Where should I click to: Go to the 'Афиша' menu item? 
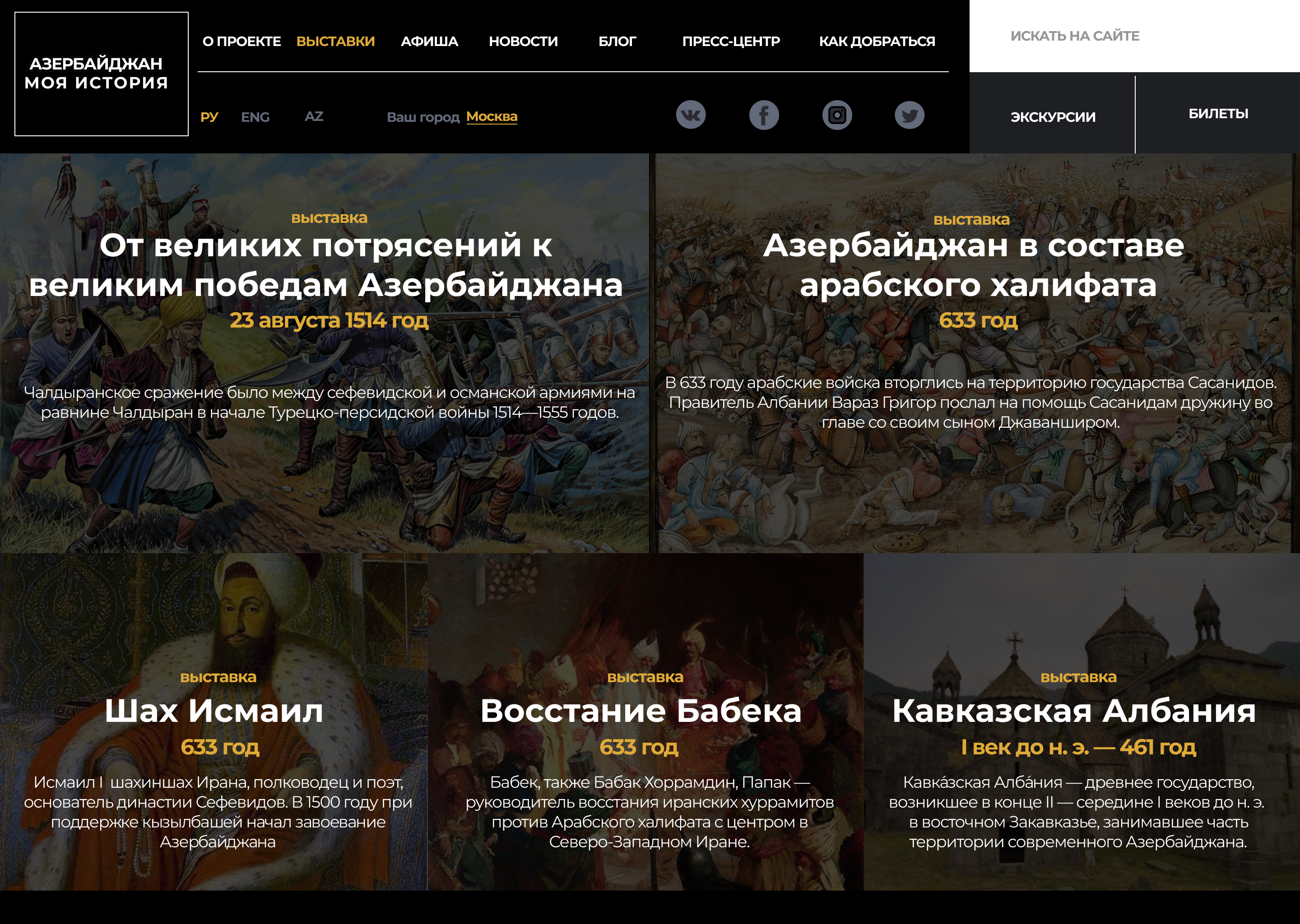(x=429, y=42)
